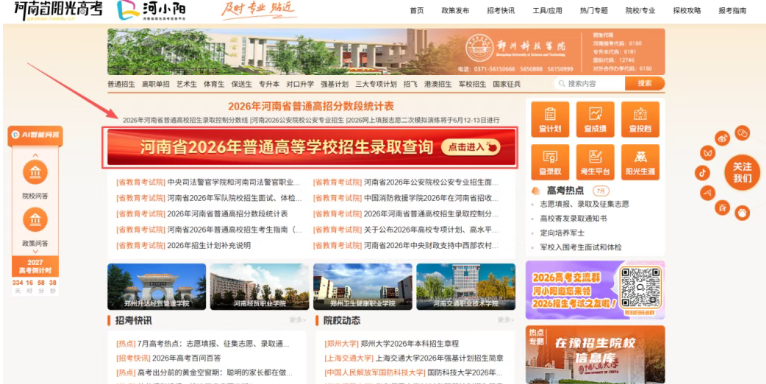Click the WeChat icon near 关注我们
This screenshot has width=766, height=384.
click(x=742, y=132)
